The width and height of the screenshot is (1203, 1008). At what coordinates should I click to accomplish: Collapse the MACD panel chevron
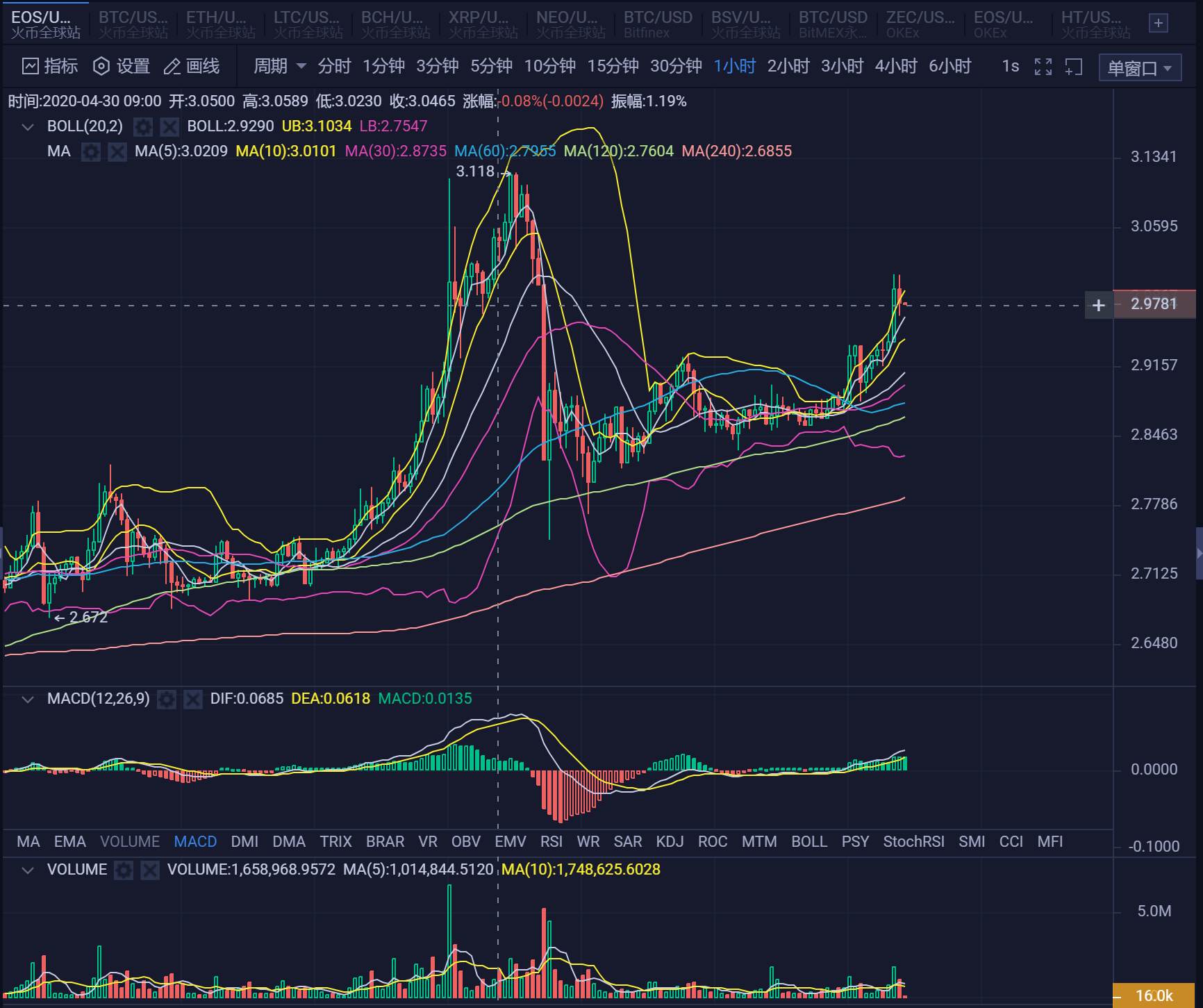click(x=28, y=699)
